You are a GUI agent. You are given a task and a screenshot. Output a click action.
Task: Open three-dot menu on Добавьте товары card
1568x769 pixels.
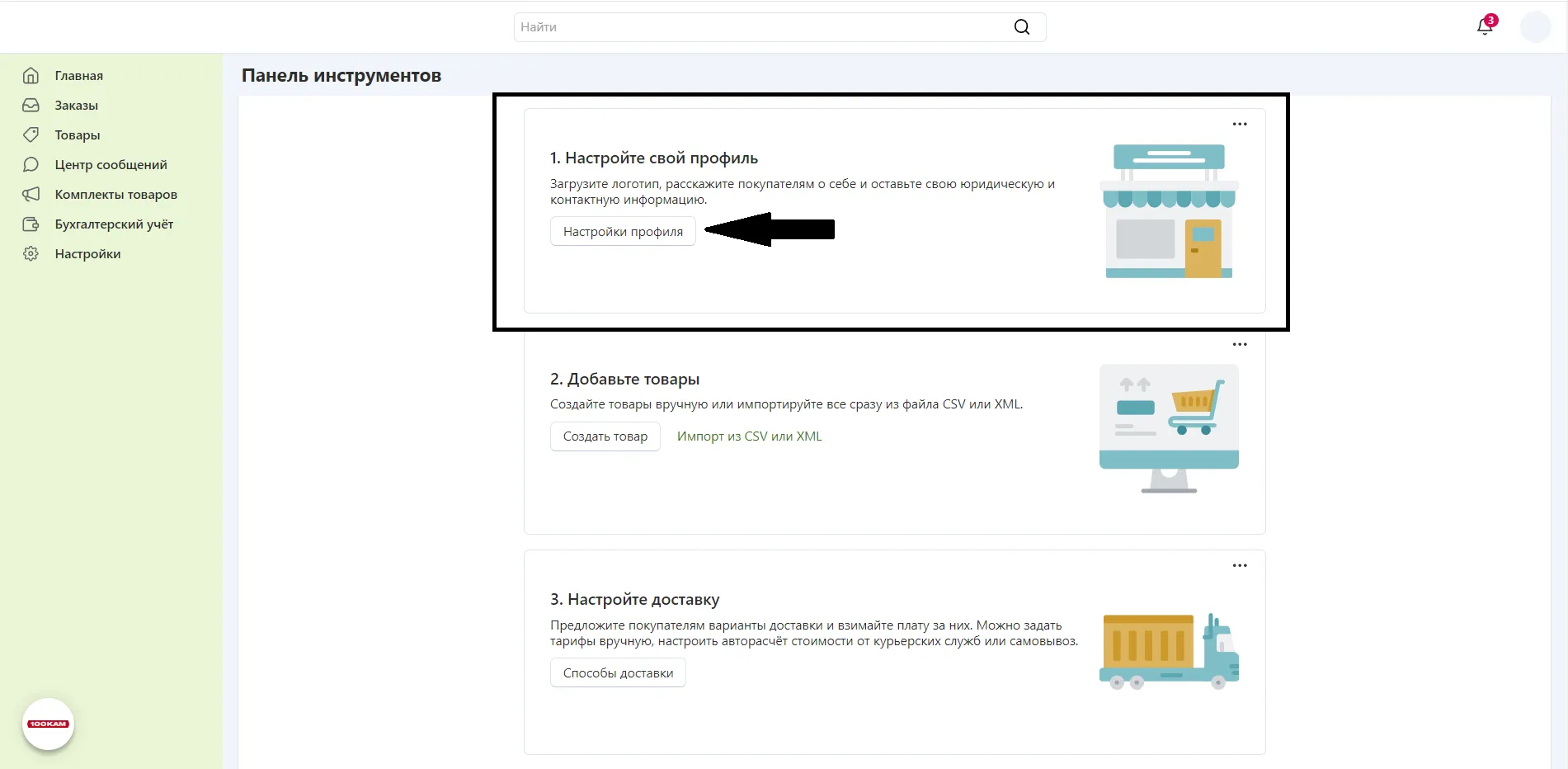point(1239,345)
